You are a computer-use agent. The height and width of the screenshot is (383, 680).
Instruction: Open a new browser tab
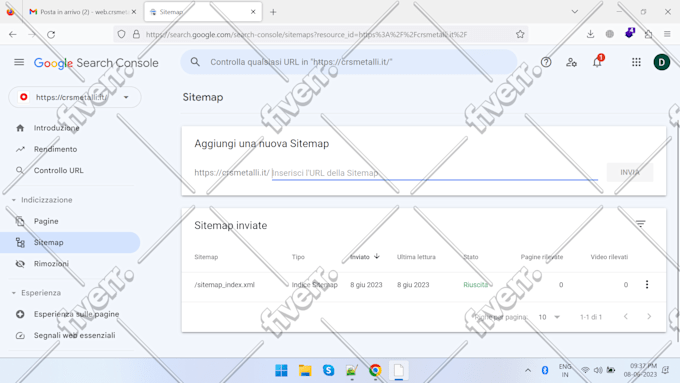click(x=273, y=12)
